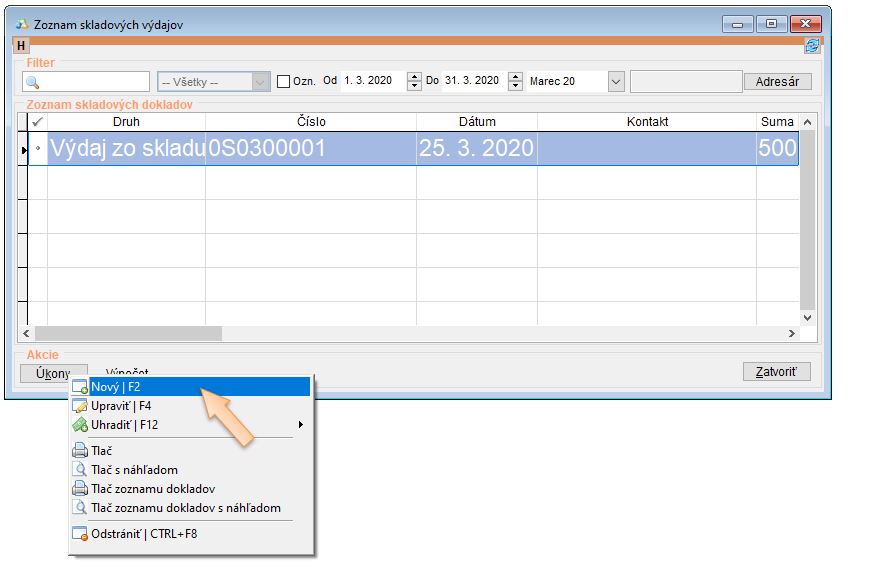Click the magnifier icon in the search field
Screen dimensions: 884x572
click(x=32, y=82)
